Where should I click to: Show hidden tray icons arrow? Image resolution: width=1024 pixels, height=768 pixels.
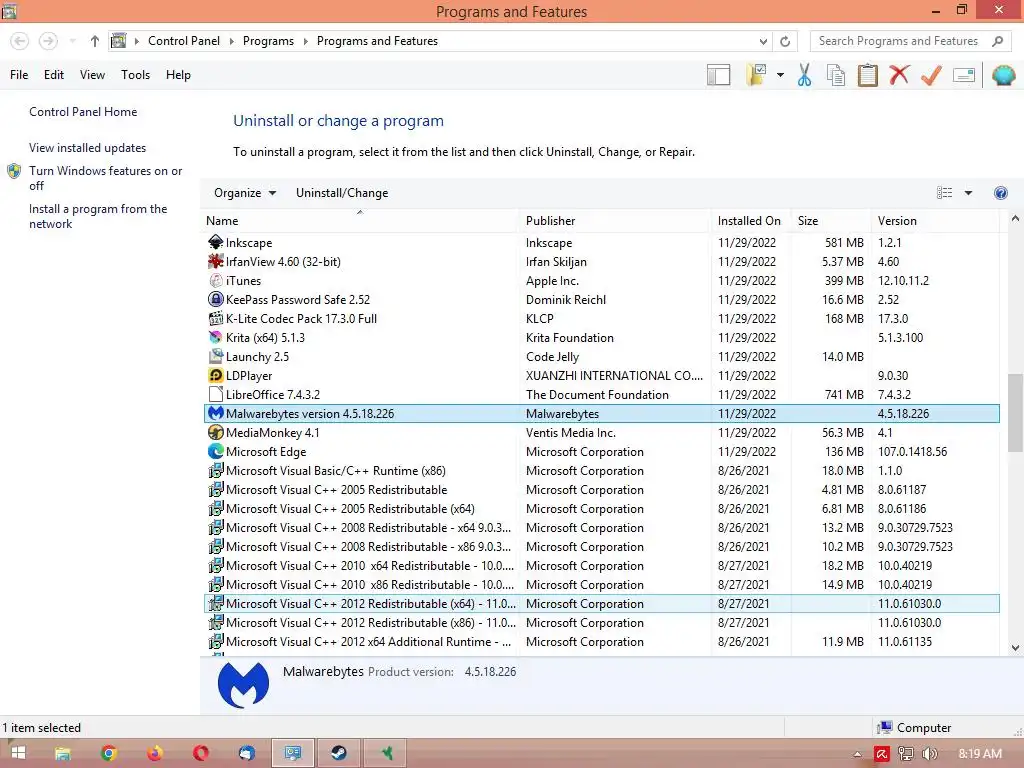[857, 754]
